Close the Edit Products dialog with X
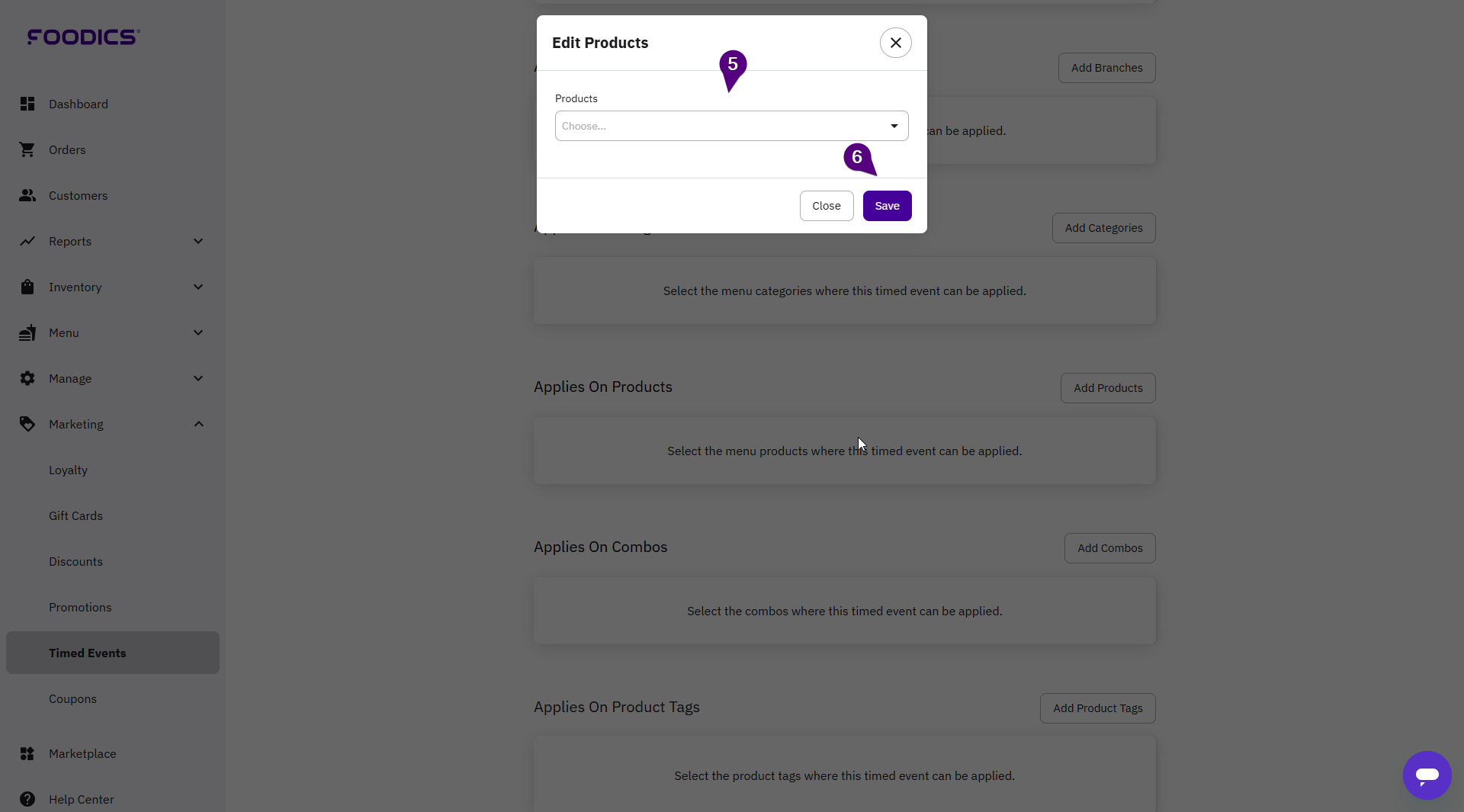 click(x=895, y=43)
